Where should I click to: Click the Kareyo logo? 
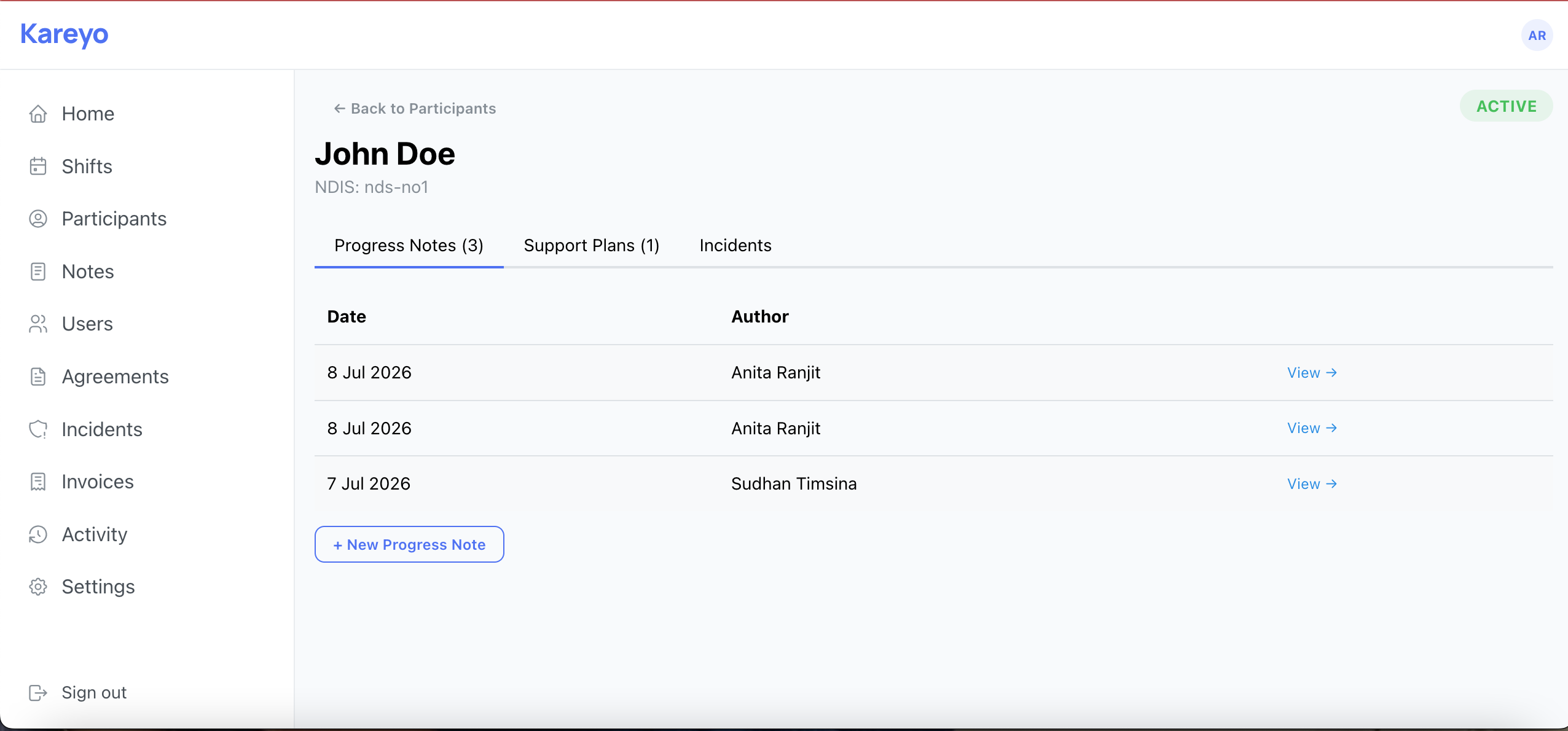click(x=65, y=34)
